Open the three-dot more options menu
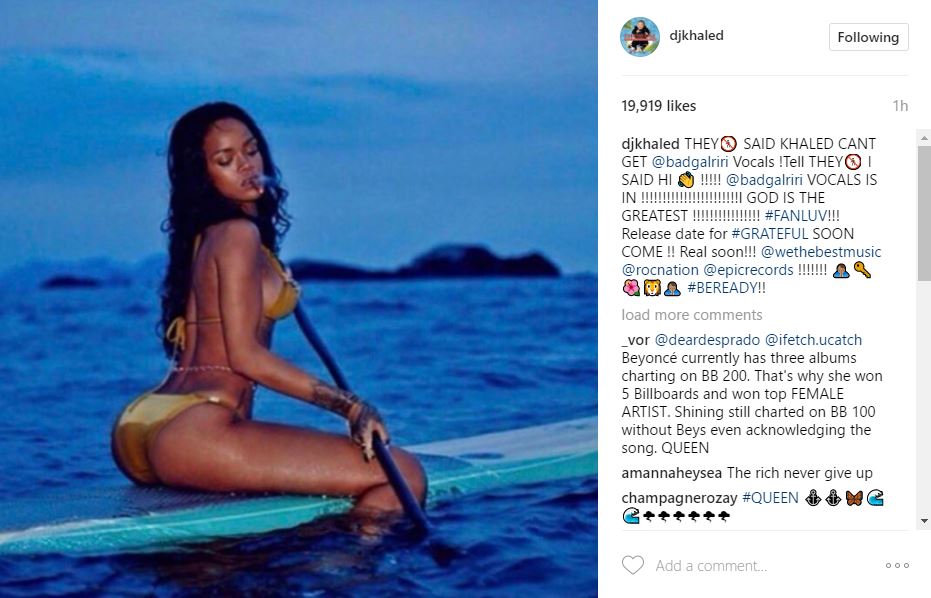Screen dimensions: 931x598 pyautogui.click(x=897, y=565)
